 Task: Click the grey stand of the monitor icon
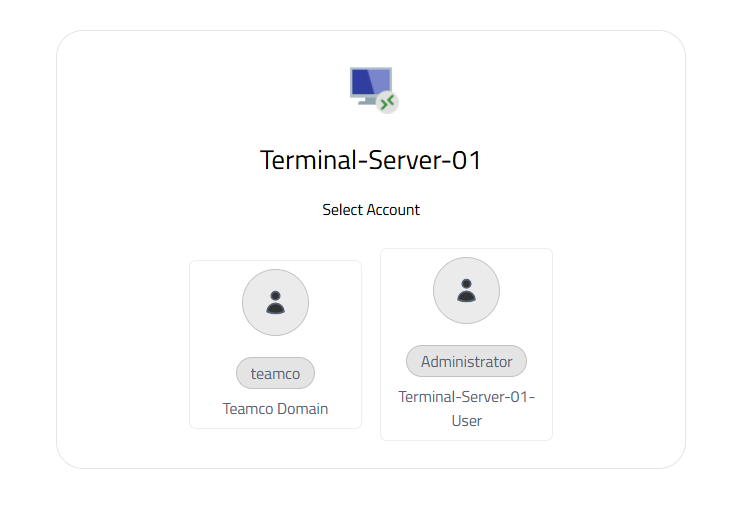[x=366, y=100]
